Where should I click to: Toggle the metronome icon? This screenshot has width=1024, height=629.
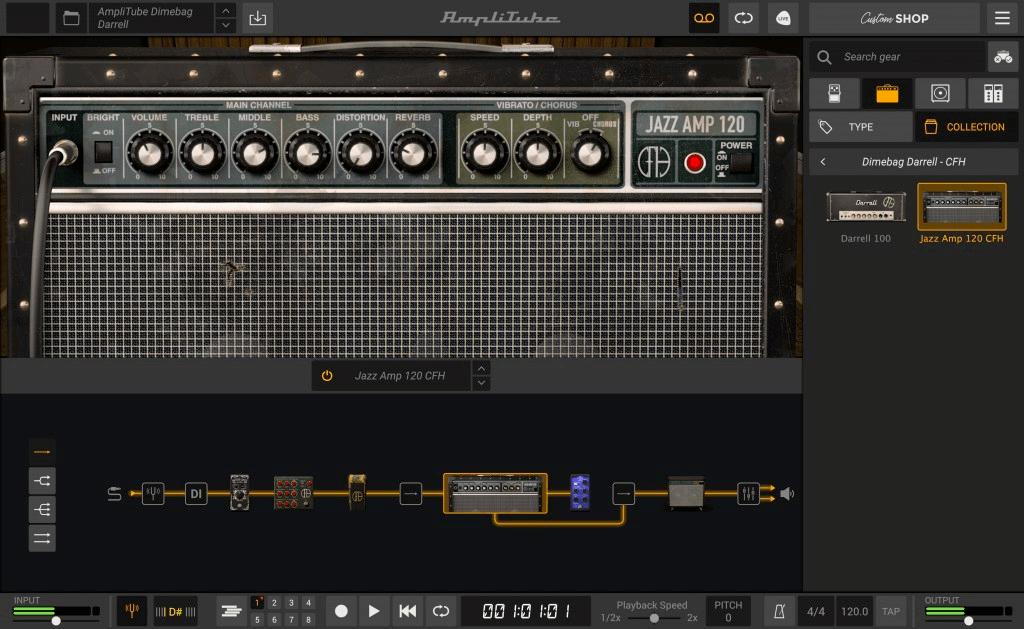pyautogui.click(x=779, y=611)
